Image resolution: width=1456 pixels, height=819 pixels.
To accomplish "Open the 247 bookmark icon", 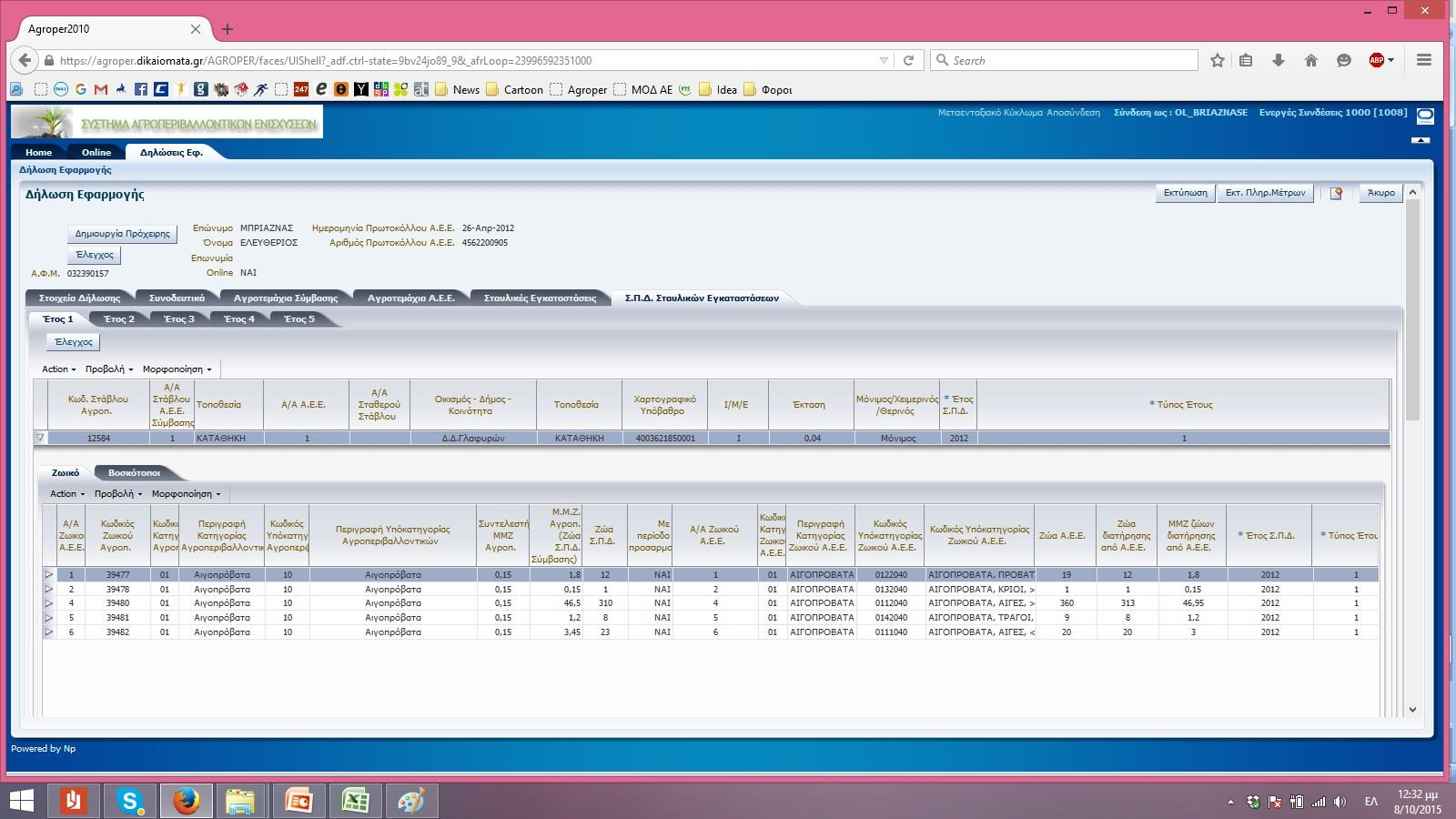I will [301, 89].
